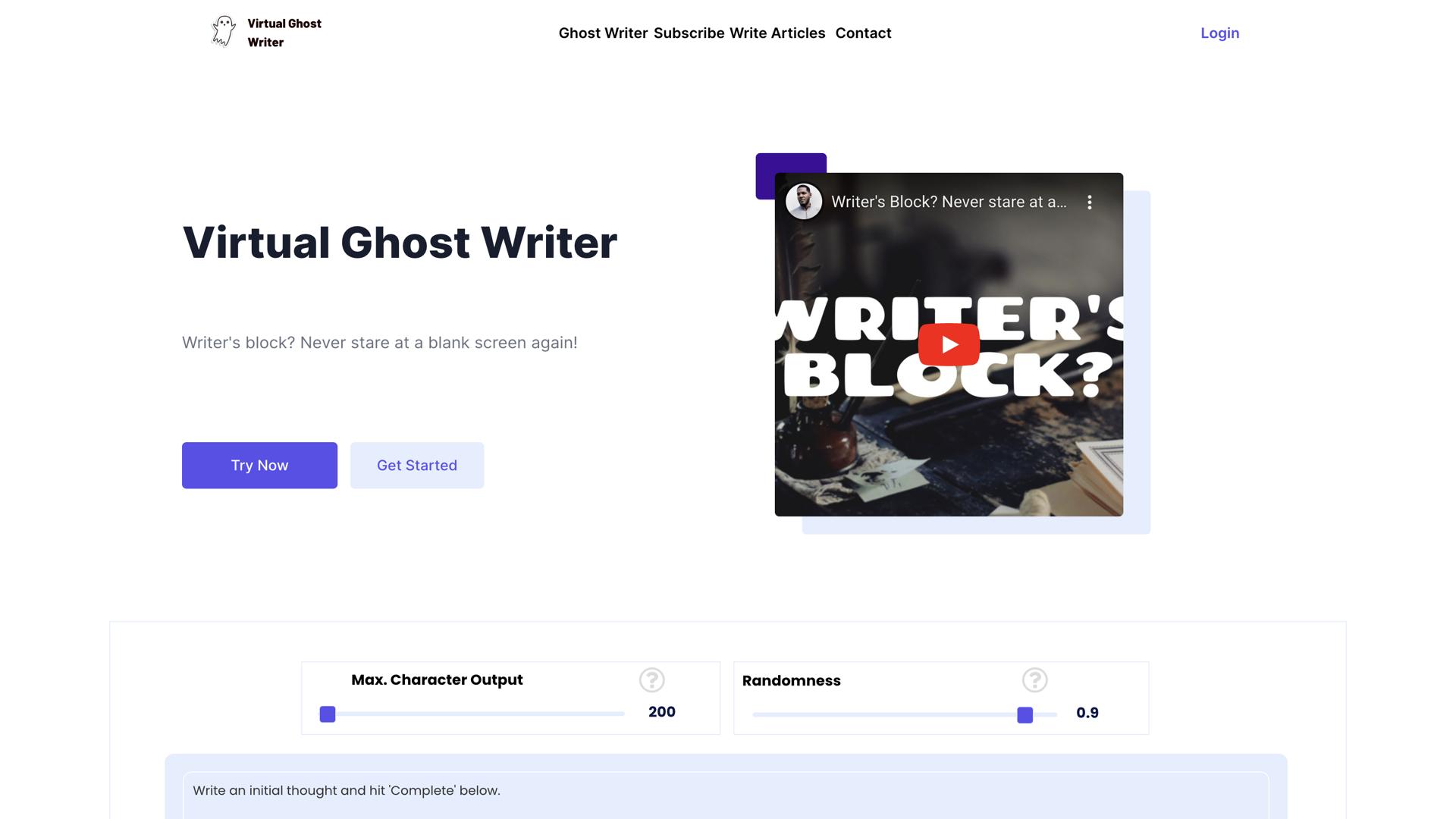Click the channel avatar in the video overlay

tap(804, 202)
